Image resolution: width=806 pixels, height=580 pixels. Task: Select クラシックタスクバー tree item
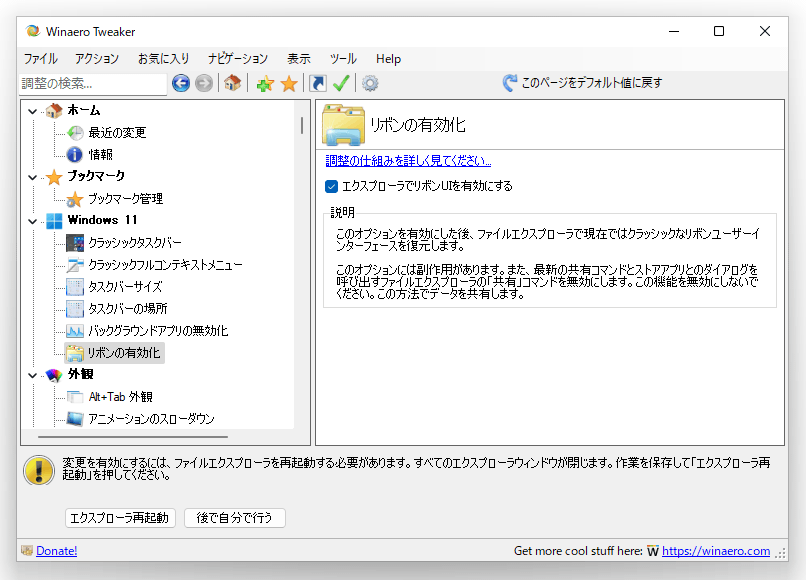point(135,243)
